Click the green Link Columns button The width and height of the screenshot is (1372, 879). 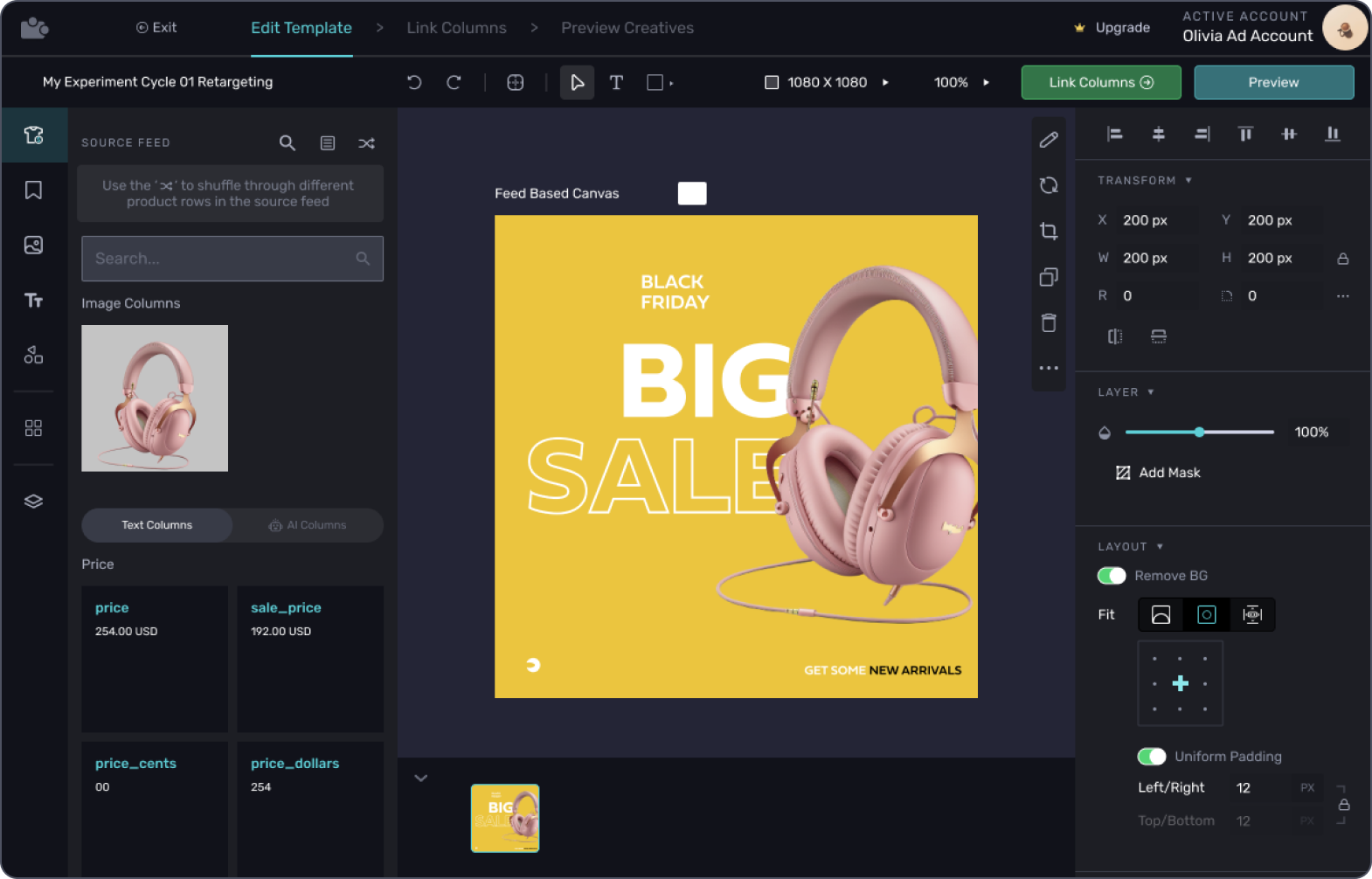[x=1100, y=82]
